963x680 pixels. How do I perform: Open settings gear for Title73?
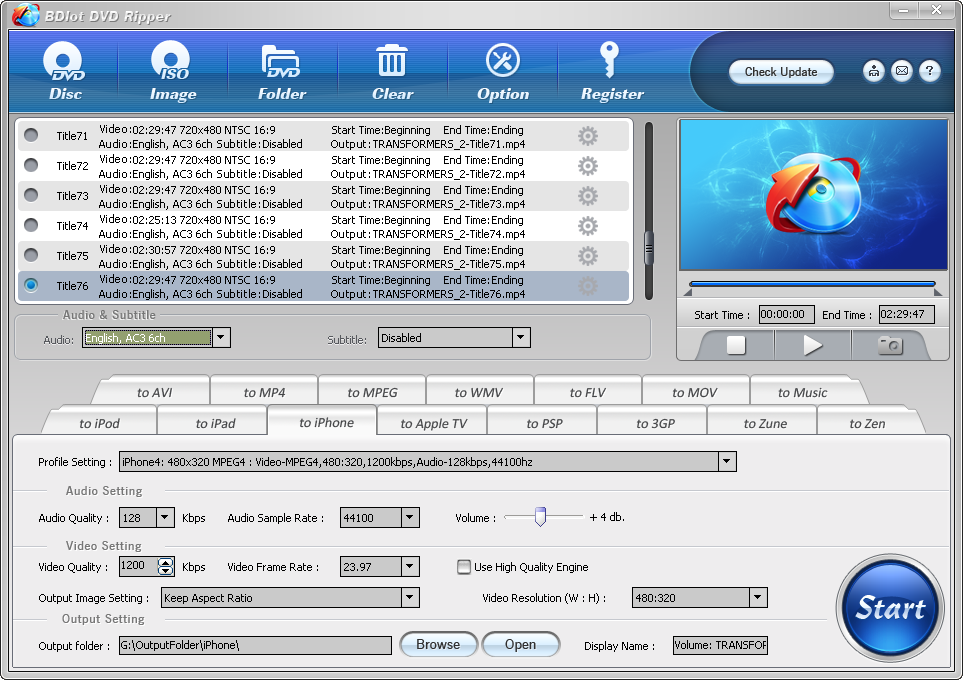pyautogui.click(x=588, y=196)
